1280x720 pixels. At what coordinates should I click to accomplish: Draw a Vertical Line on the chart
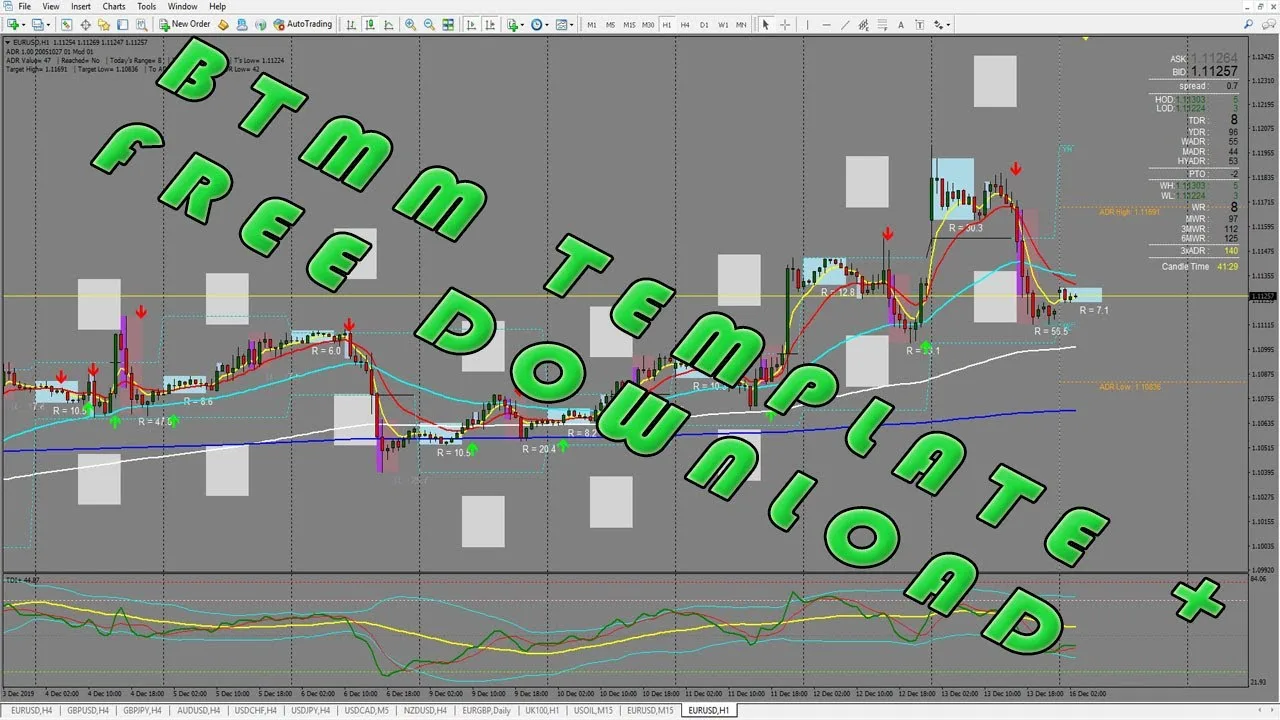click(x=807, y=25)
